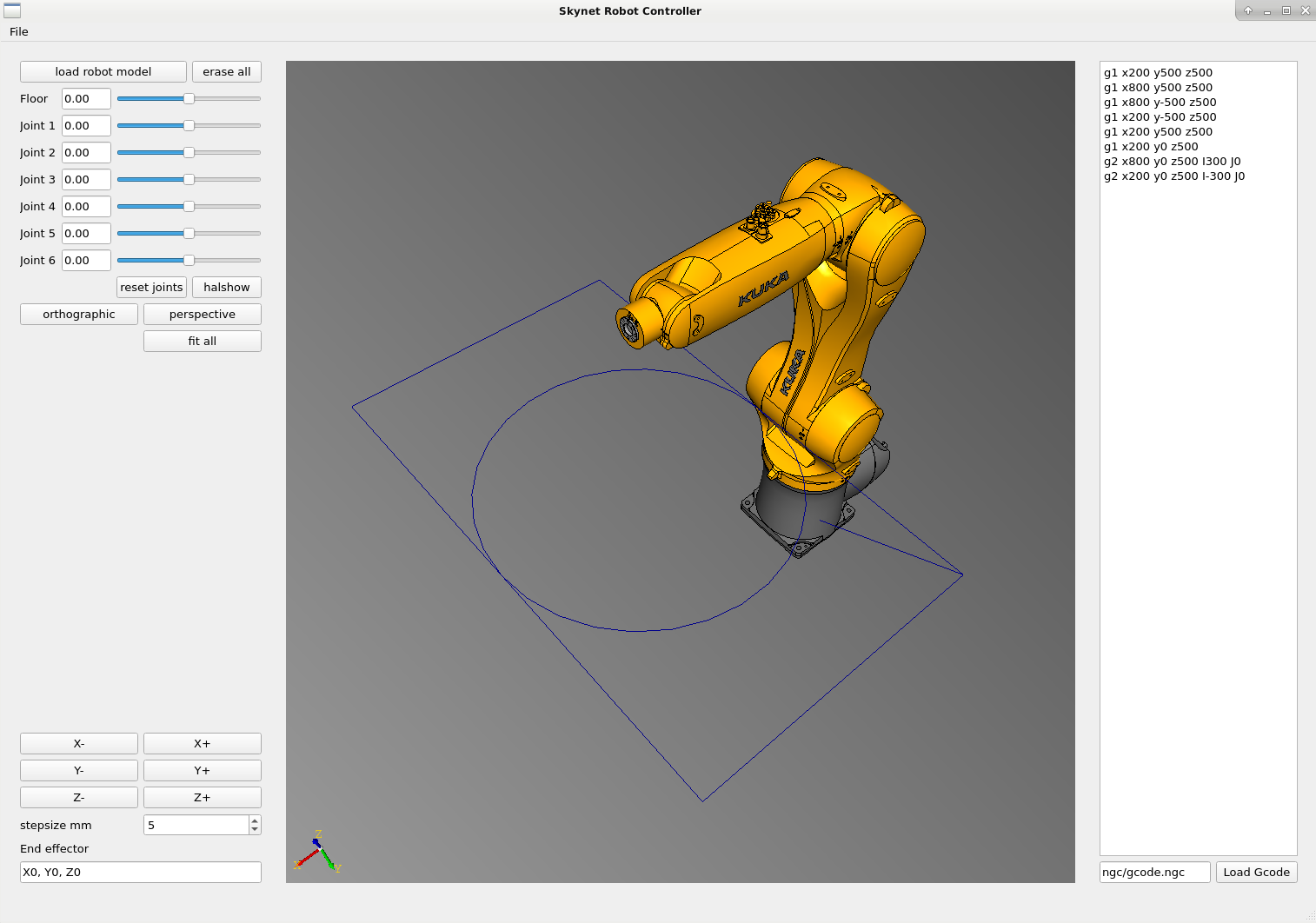Jog the Z- button
This screenshot has height=923, width=1316.
(x=79, y=798)
